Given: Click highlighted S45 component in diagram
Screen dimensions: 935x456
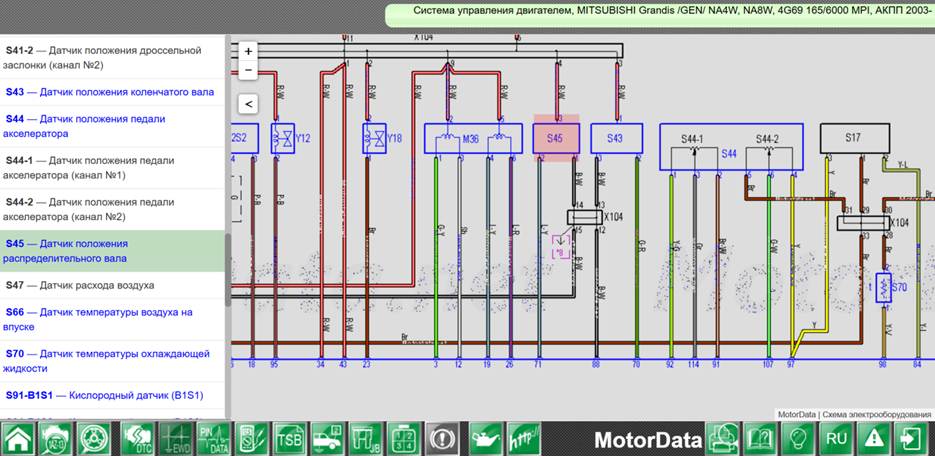Looking at the screenshot, I should pyautogui.click(x=556, y=138).
